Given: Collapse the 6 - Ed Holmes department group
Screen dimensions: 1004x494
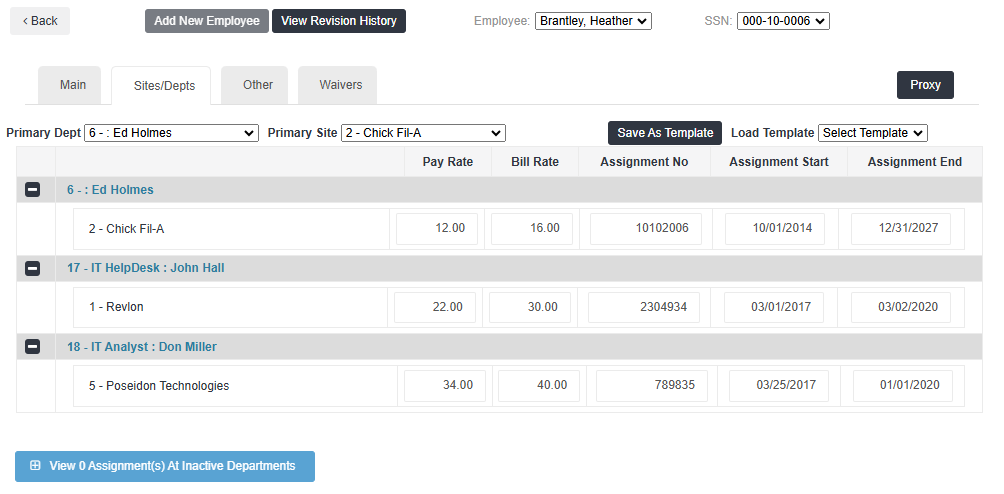Looking at the screenshot, I should tap(32, 190).
